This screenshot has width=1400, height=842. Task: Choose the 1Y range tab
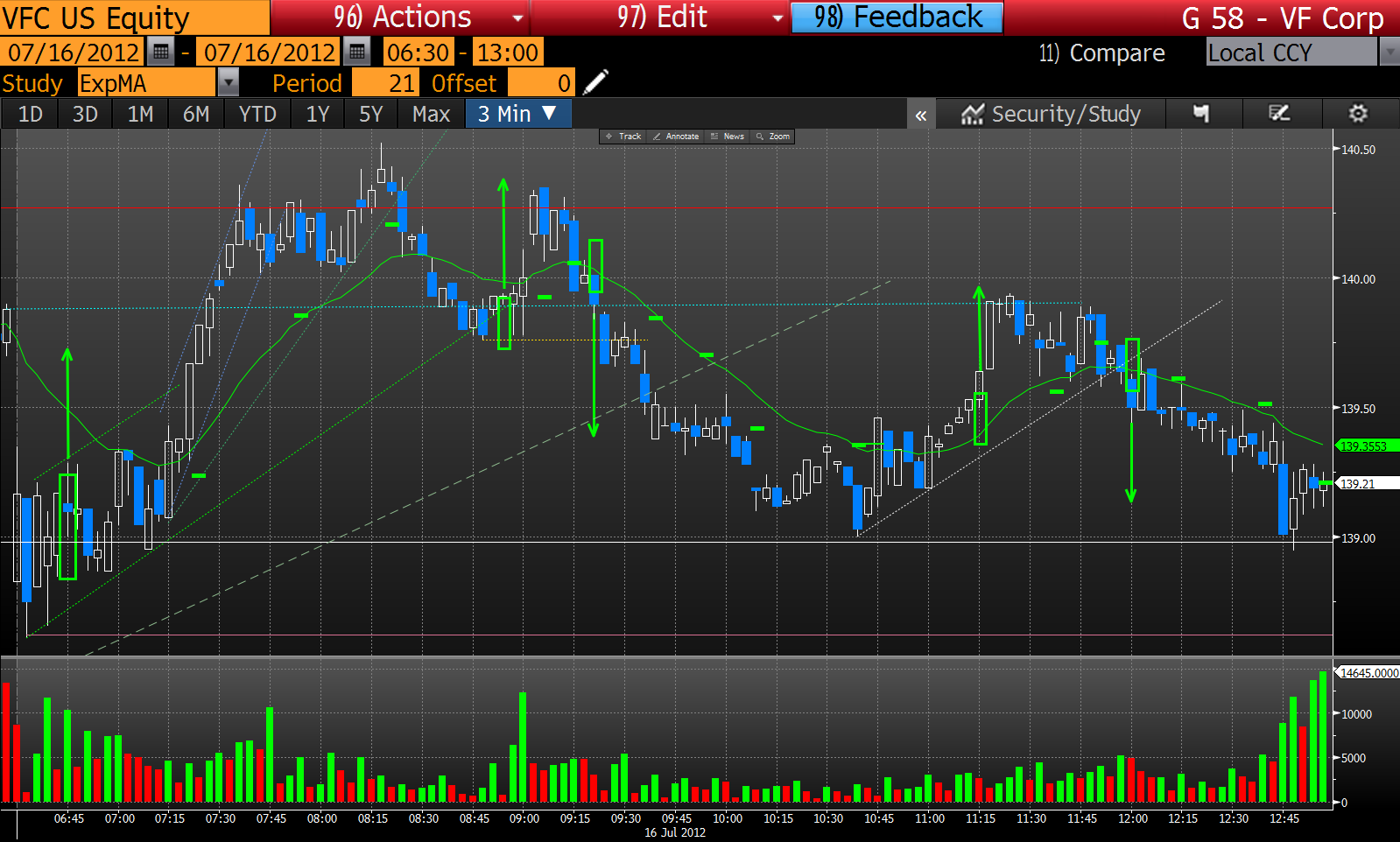(x=318, y=114)
